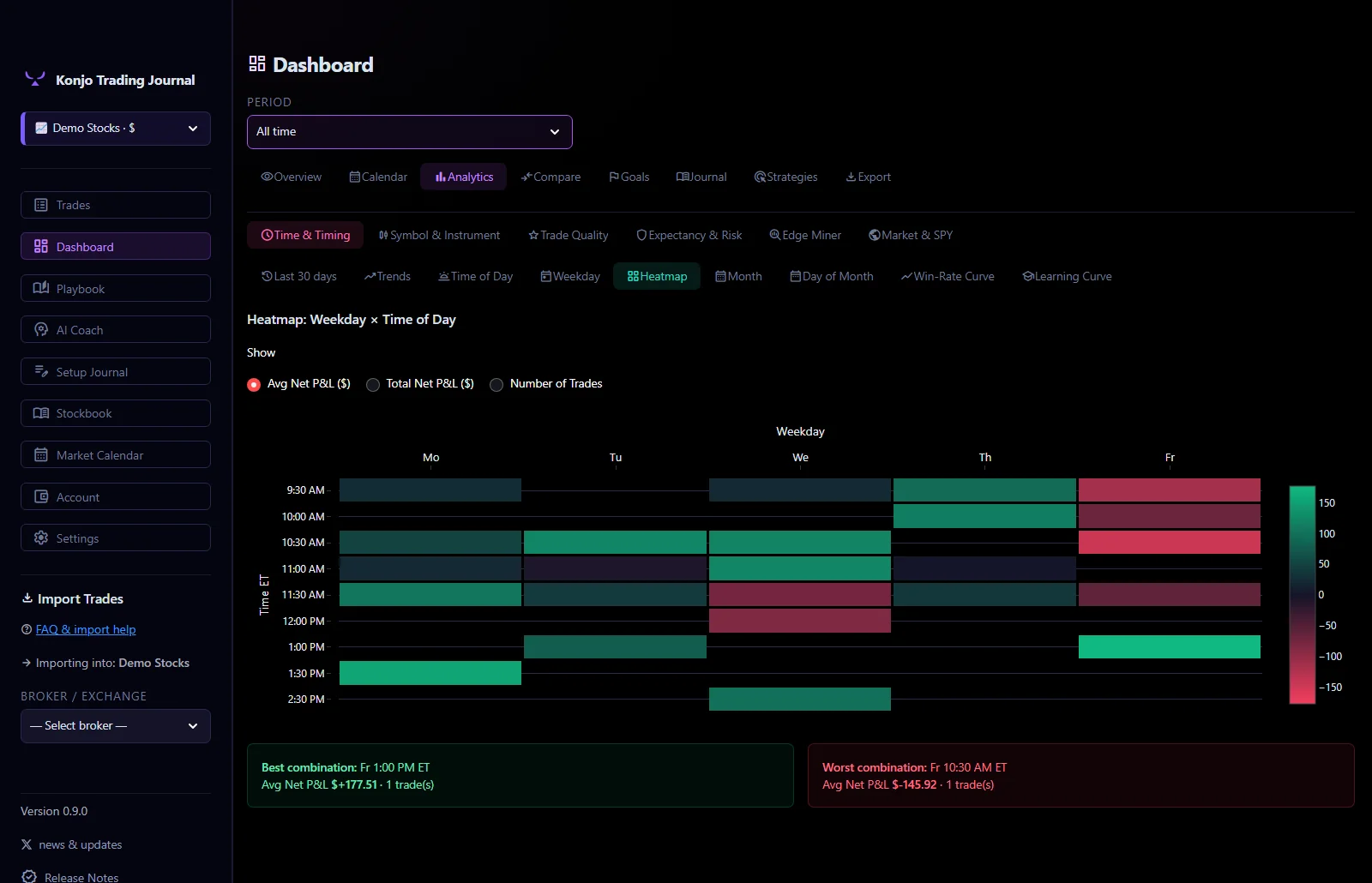Click the Worst combination summary card
Viewport: 1372px width, 883px height.
pos(1081,776)
